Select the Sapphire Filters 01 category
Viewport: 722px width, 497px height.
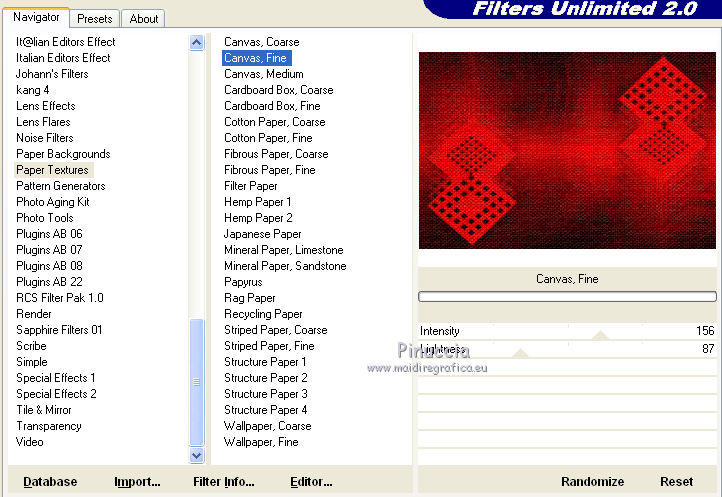tap(59, 330)
